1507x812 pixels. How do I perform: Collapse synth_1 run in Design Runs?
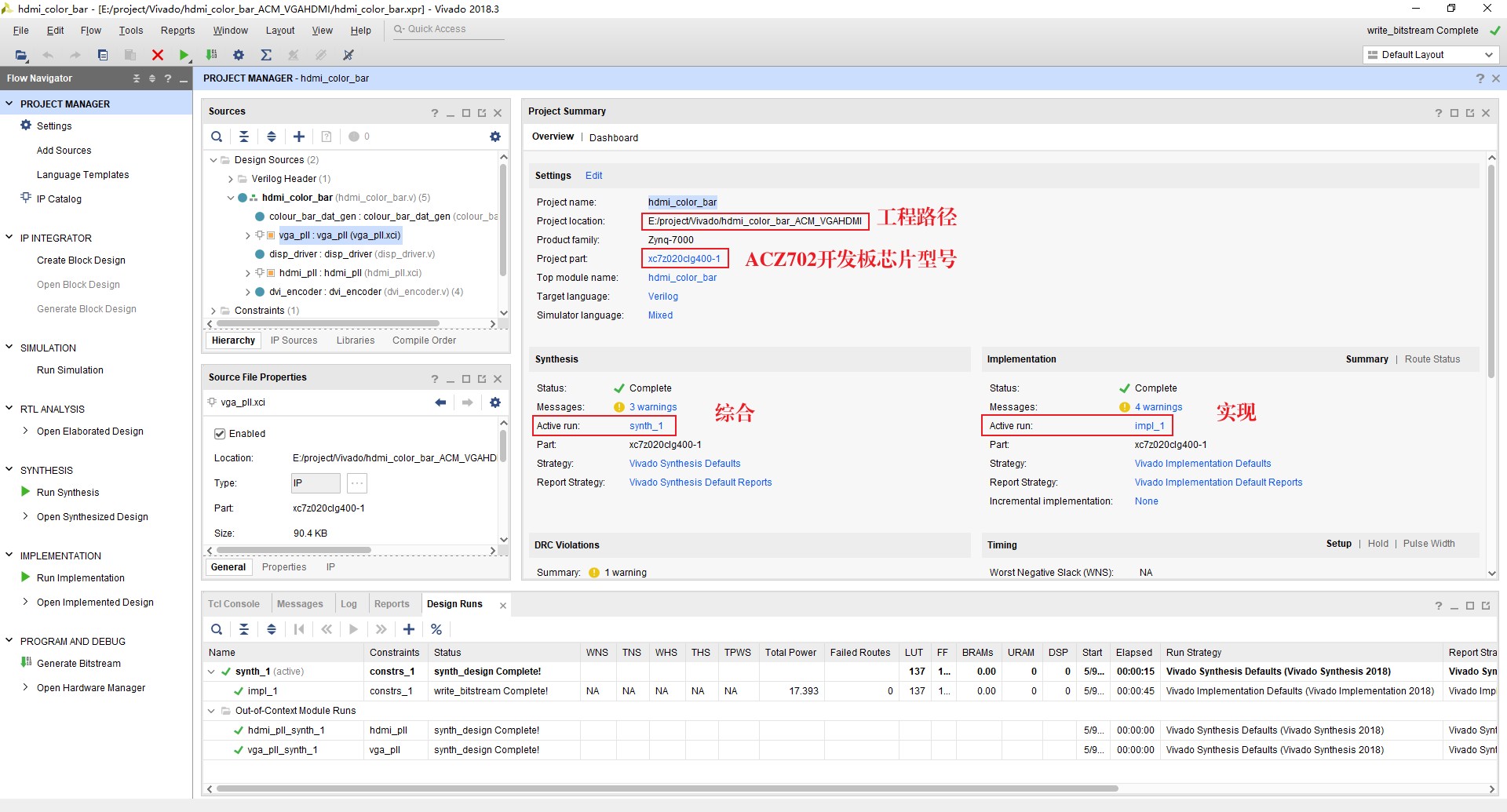211,672
